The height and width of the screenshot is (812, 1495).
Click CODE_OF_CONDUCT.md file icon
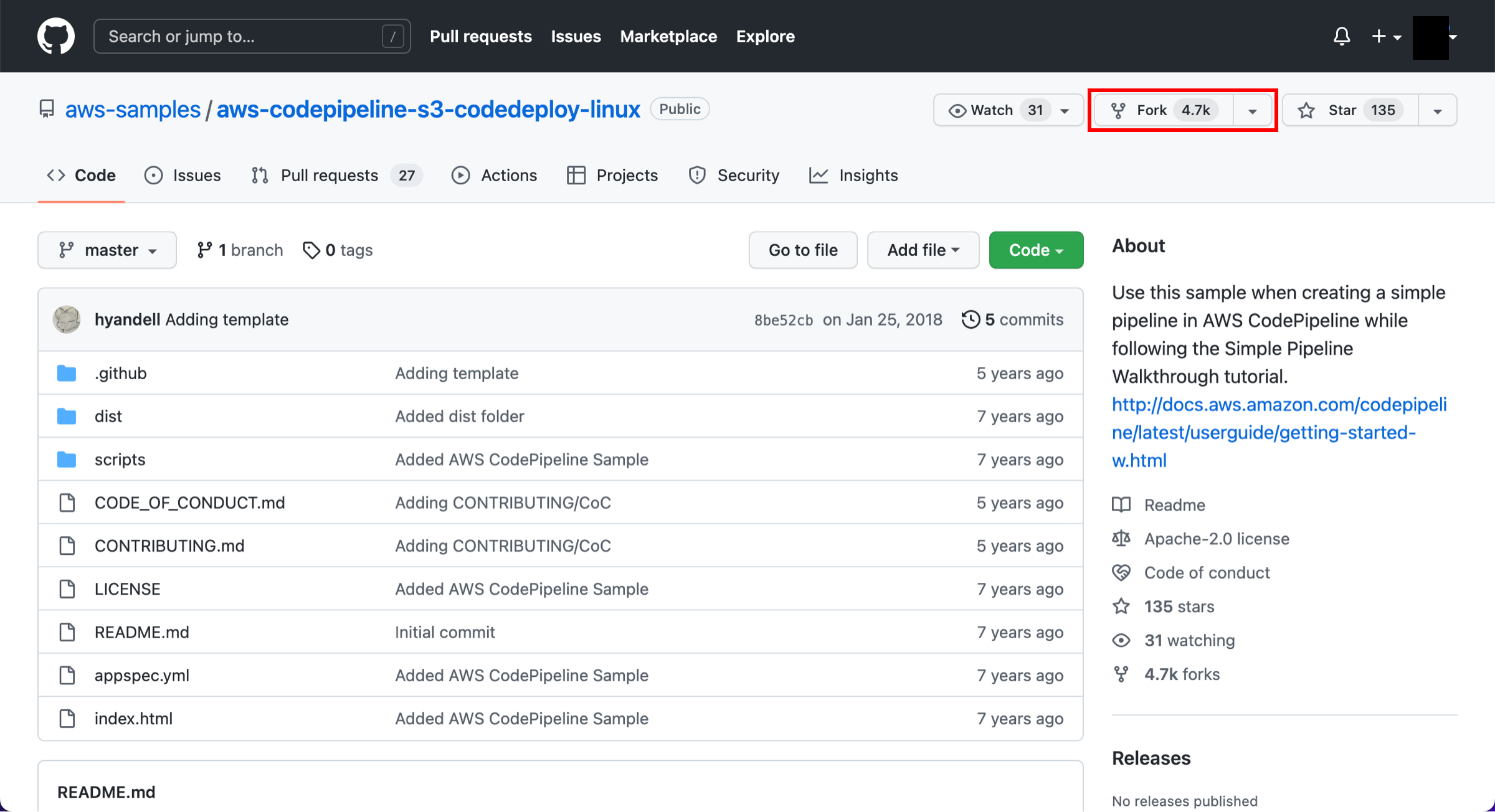tap(67, 503)
